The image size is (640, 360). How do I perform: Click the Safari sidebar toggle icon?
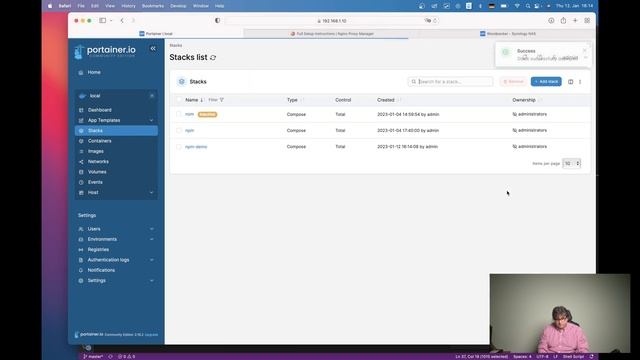pos(102,20)
